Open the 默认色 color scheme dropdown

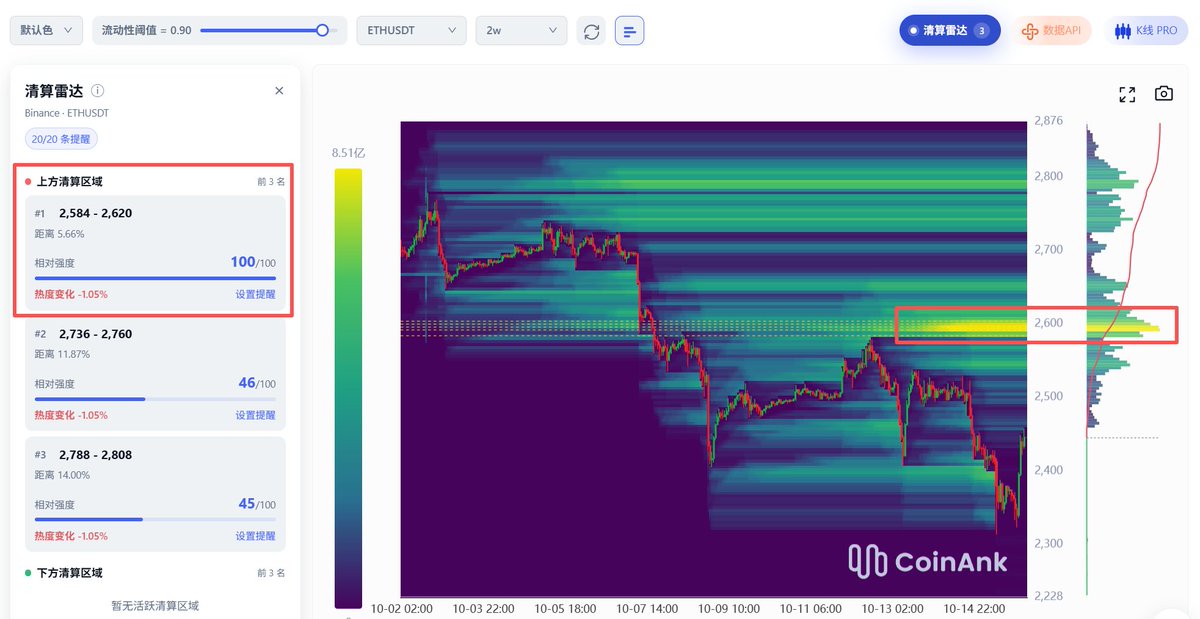click(47, 31)
